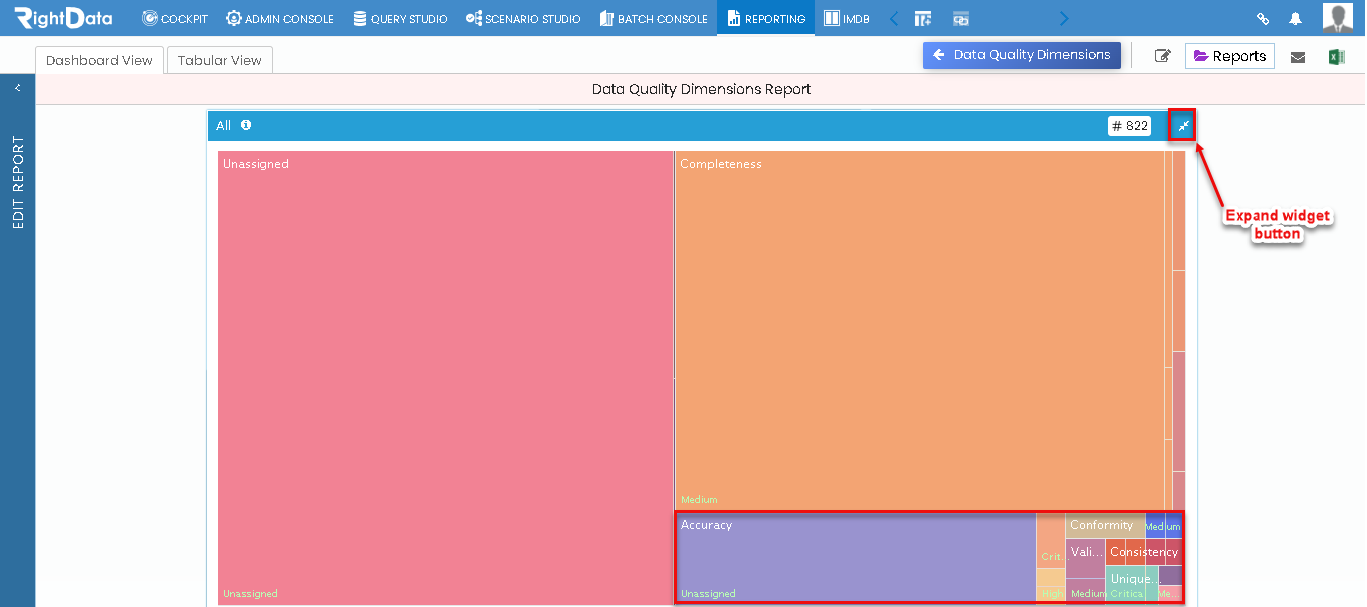Open the Reports folder button
Viewport: 1367px width, 607px height.
[1230, 56]
